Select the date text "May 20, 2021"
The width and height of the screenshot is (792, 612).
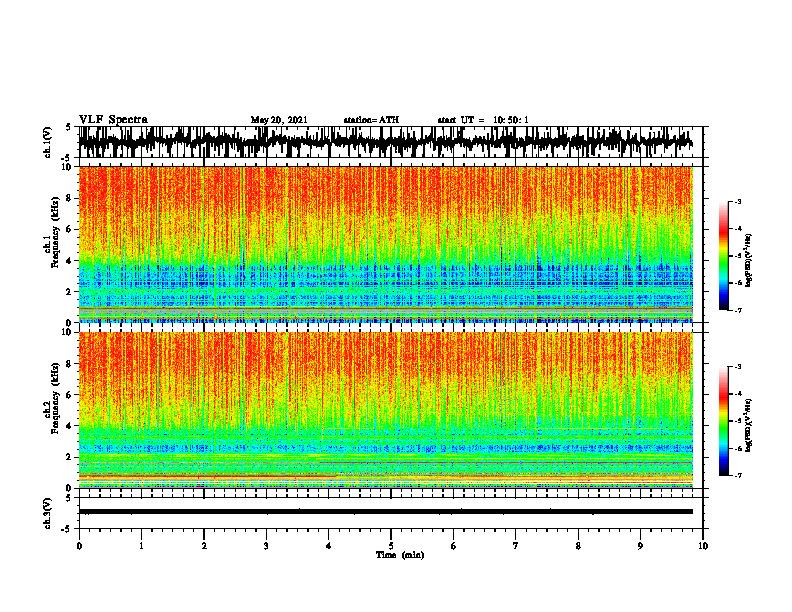point(279,120)
